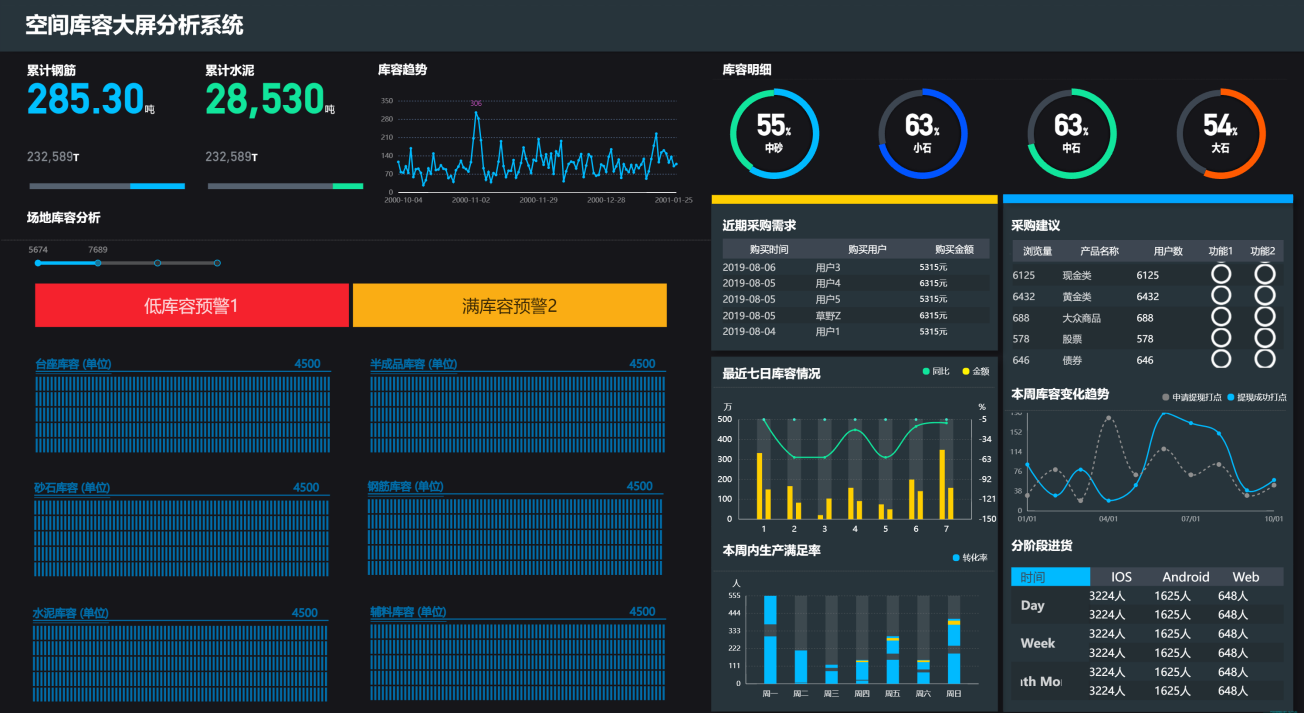The width and height of the screenshot is (1304, 713).
Task: Switch to the IOS tab
Action: (x=1121, y=577)
